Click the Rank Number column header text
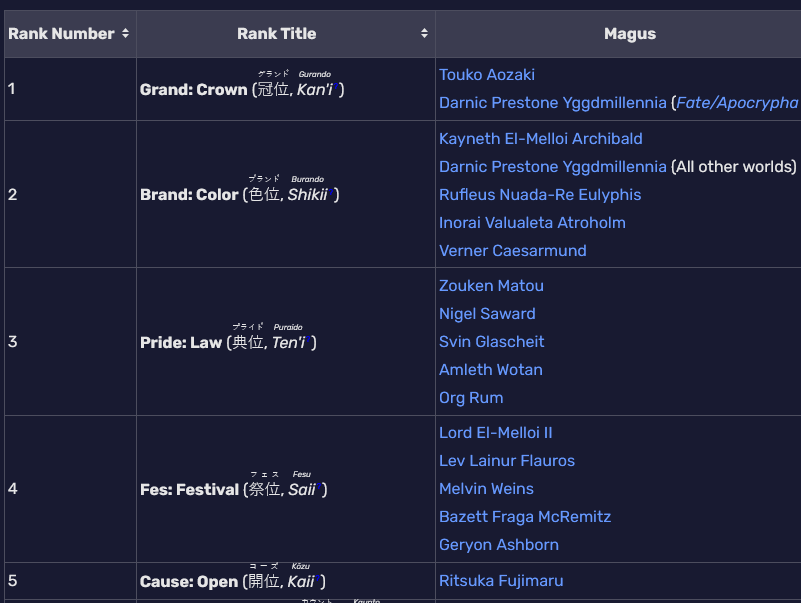This screenshot has width=801, height=603. coord(61,34)
